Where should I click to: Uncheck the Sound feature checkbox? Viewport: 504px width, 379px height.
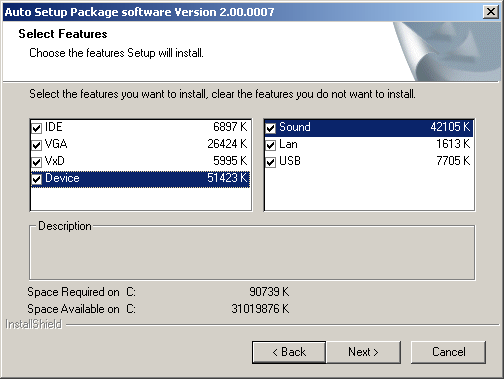[271, 128]
